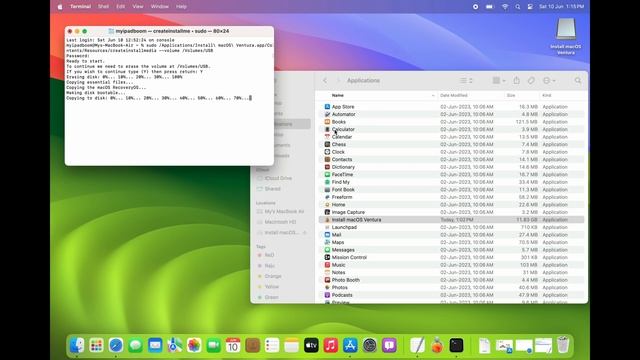Open Finder group-by dropdown
640x360 pixels.
[499, 80]
